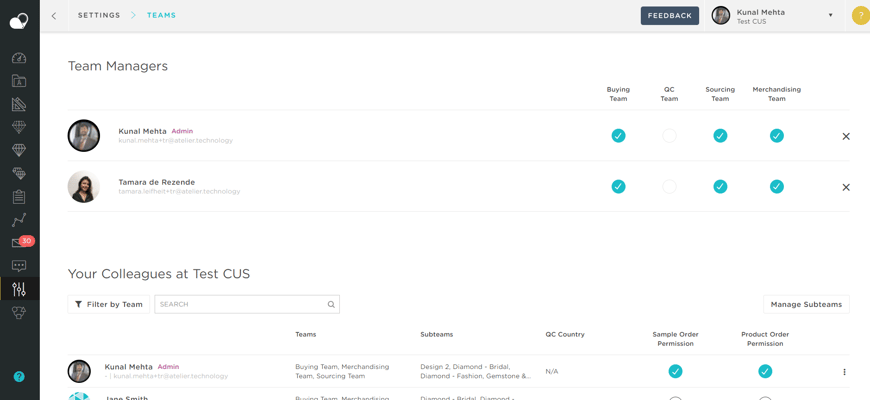The image size is (870, 400).
Task: Click Your Colleagues at Test CUS heading
Action: click(x=159, y=274)
